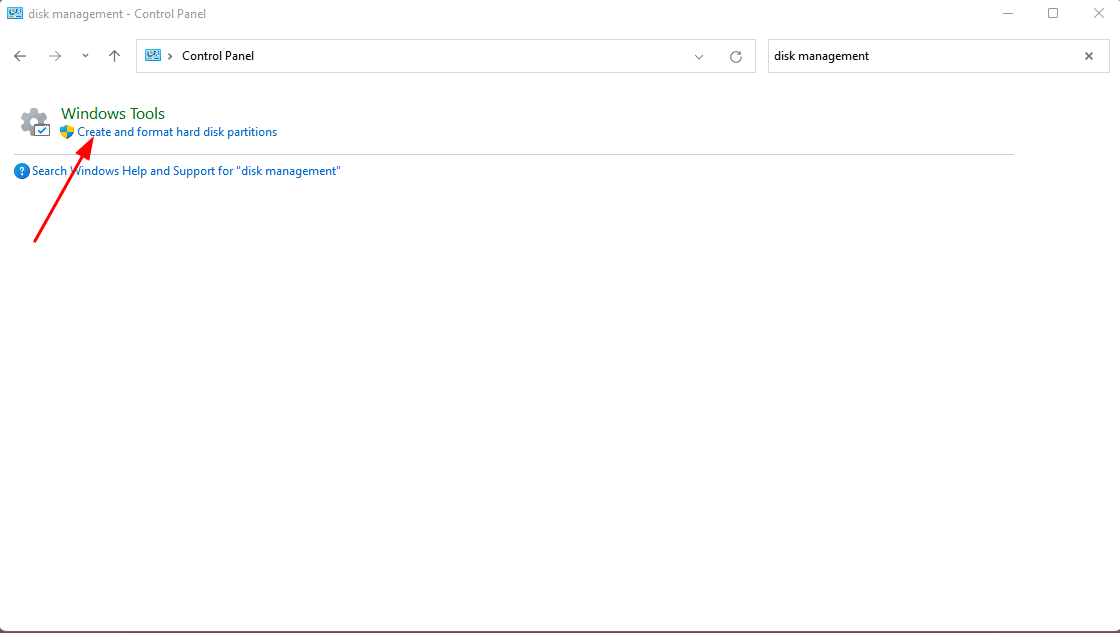Image resolution: width=1120 pixels, height=633 pixels.
Task: Open the Windows Tools gear icon
Action: click(34, 122)
